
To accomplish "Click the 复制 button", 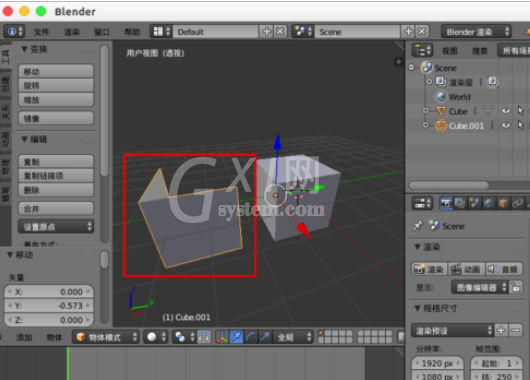I will pos(56,162).
